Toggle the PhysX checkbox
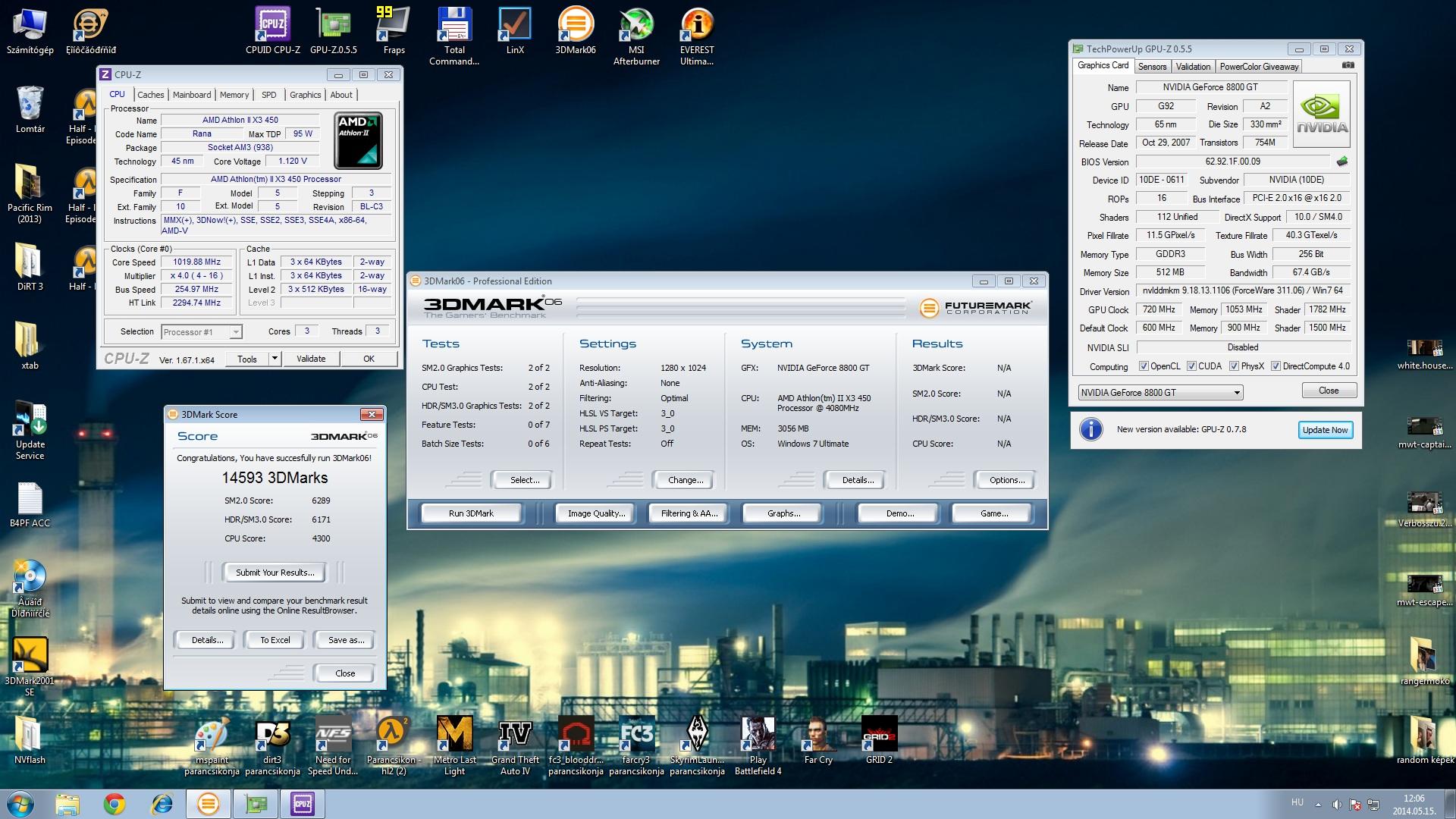Viewport: 1456px width, 819px height. [x=1234, y=366]
